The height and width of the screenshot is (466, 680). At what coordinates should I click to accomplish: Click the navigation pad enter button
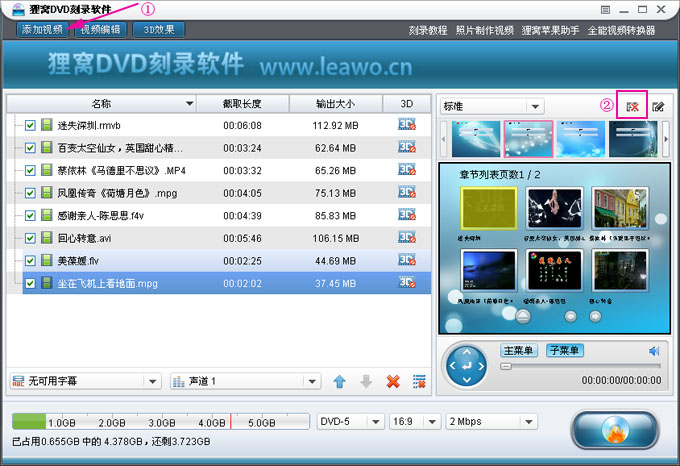(467, 366)
